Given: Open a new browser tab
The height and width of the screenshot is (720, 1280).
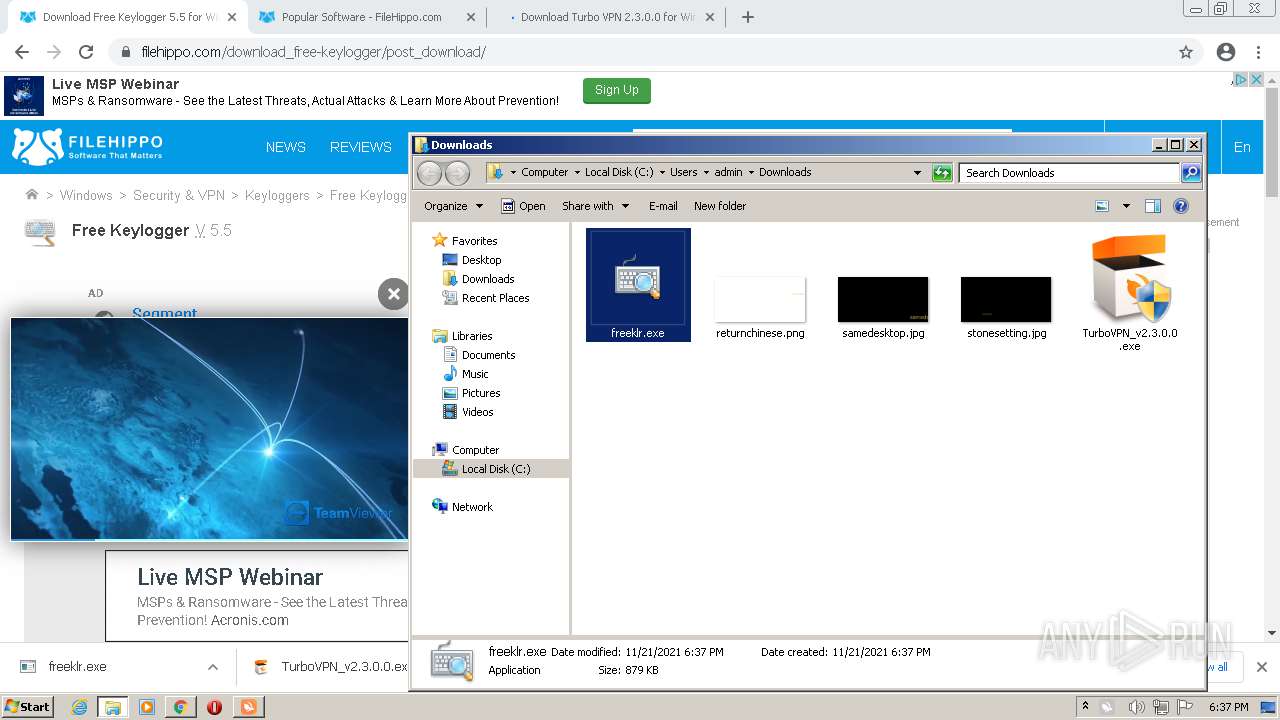Looking at the screenshot, I should [748, 17].
